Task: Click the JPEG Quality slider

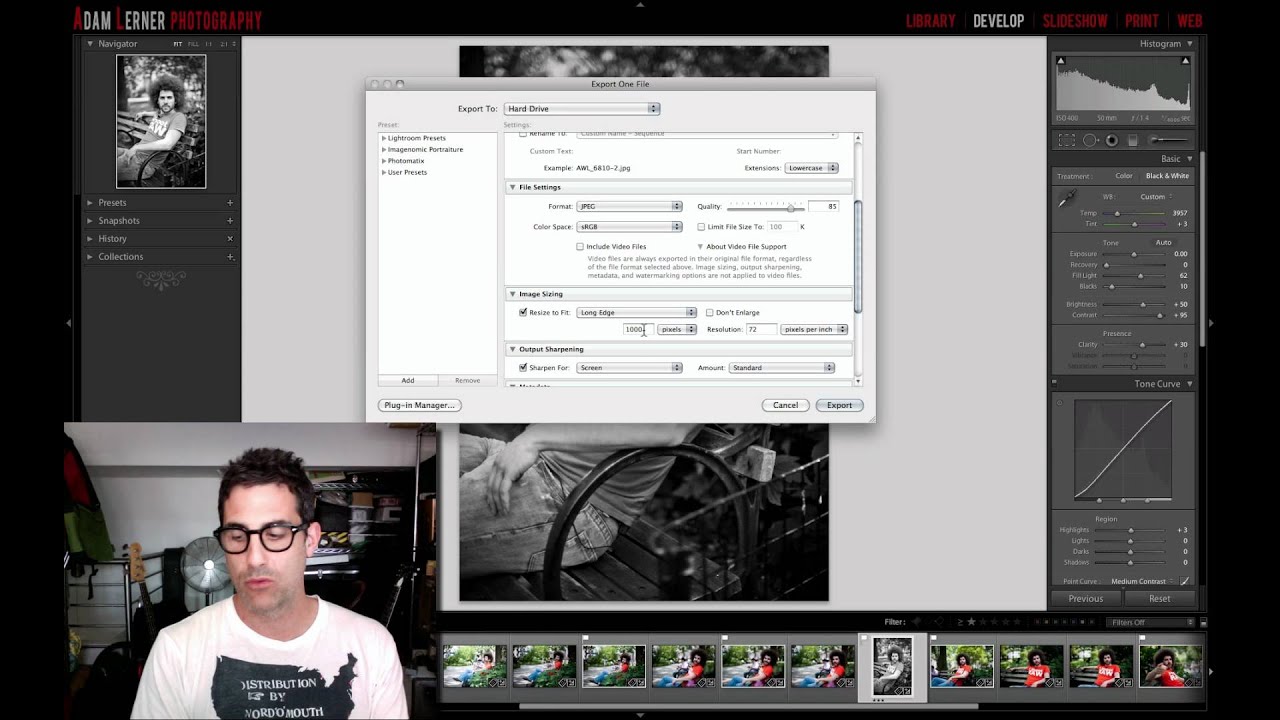Action: tap(765, 207)
